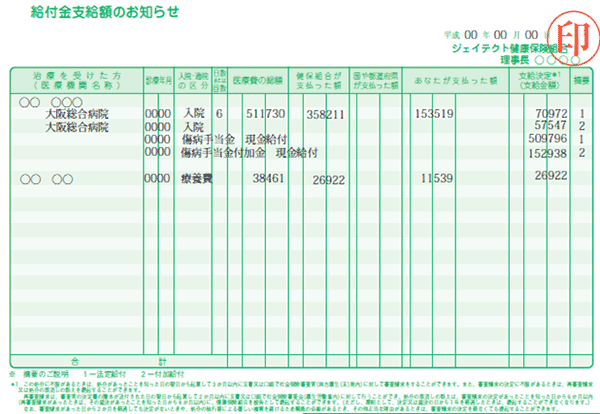Select the payment amount 152938

(x=548, y=153)
